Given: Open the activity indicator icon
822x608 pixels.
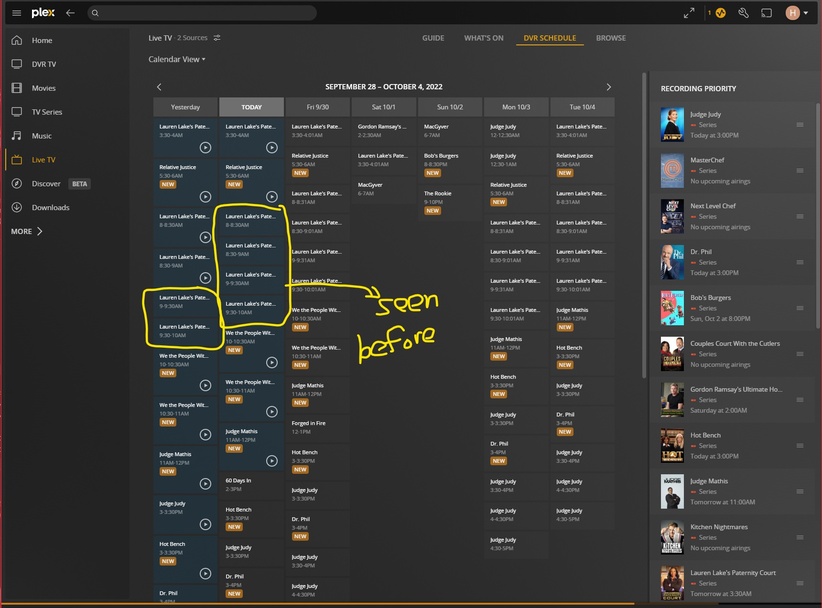Looking at the screenshot, I should (x=721, y=13).
